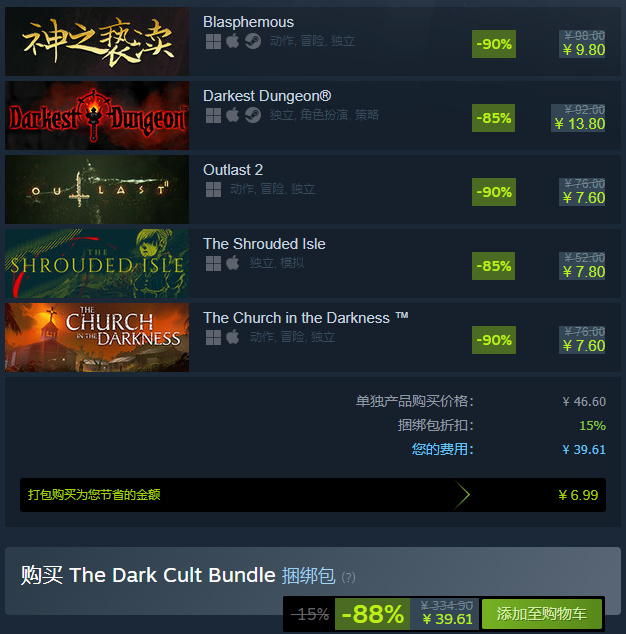The height and width of the screenshot is (634, 626).
Task: Open the Darkest Dungeon banner image
Action: pyautogui.click(x=97, y=116)
